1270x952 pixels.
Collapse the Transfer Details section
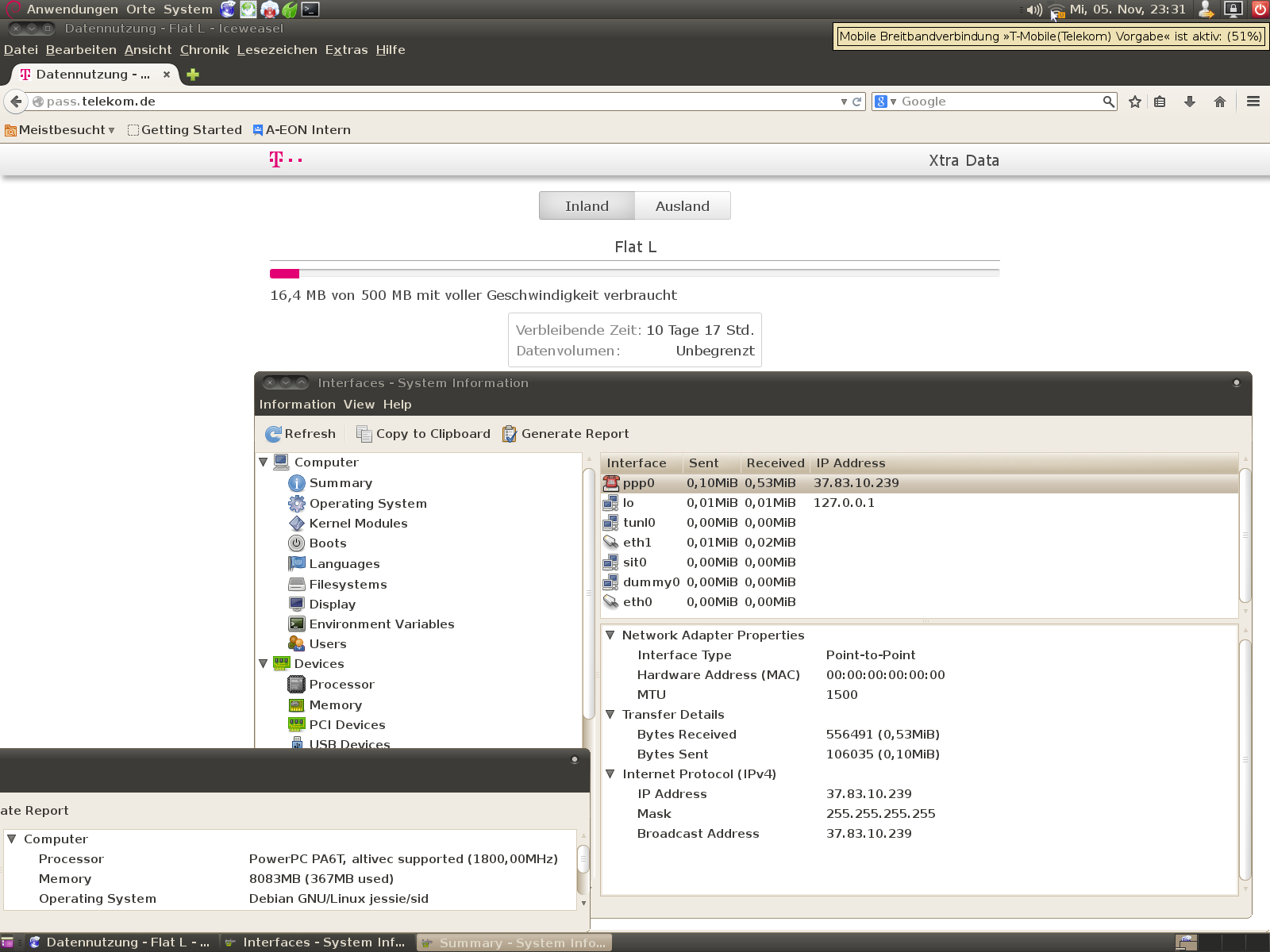(x=610, y=714)
